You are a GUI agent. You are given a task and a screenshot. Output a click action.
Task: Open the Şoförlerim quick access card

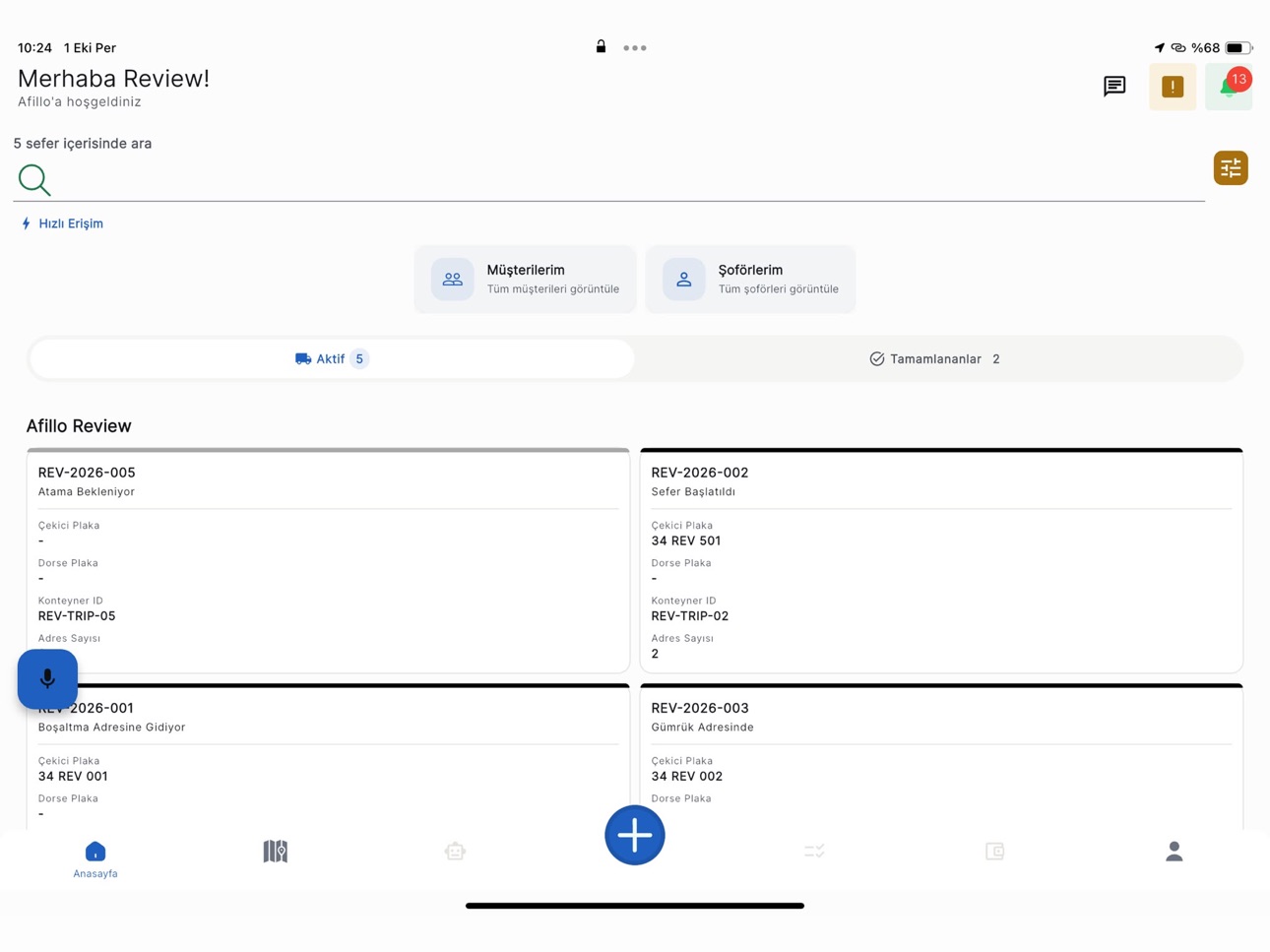(750, 280)
